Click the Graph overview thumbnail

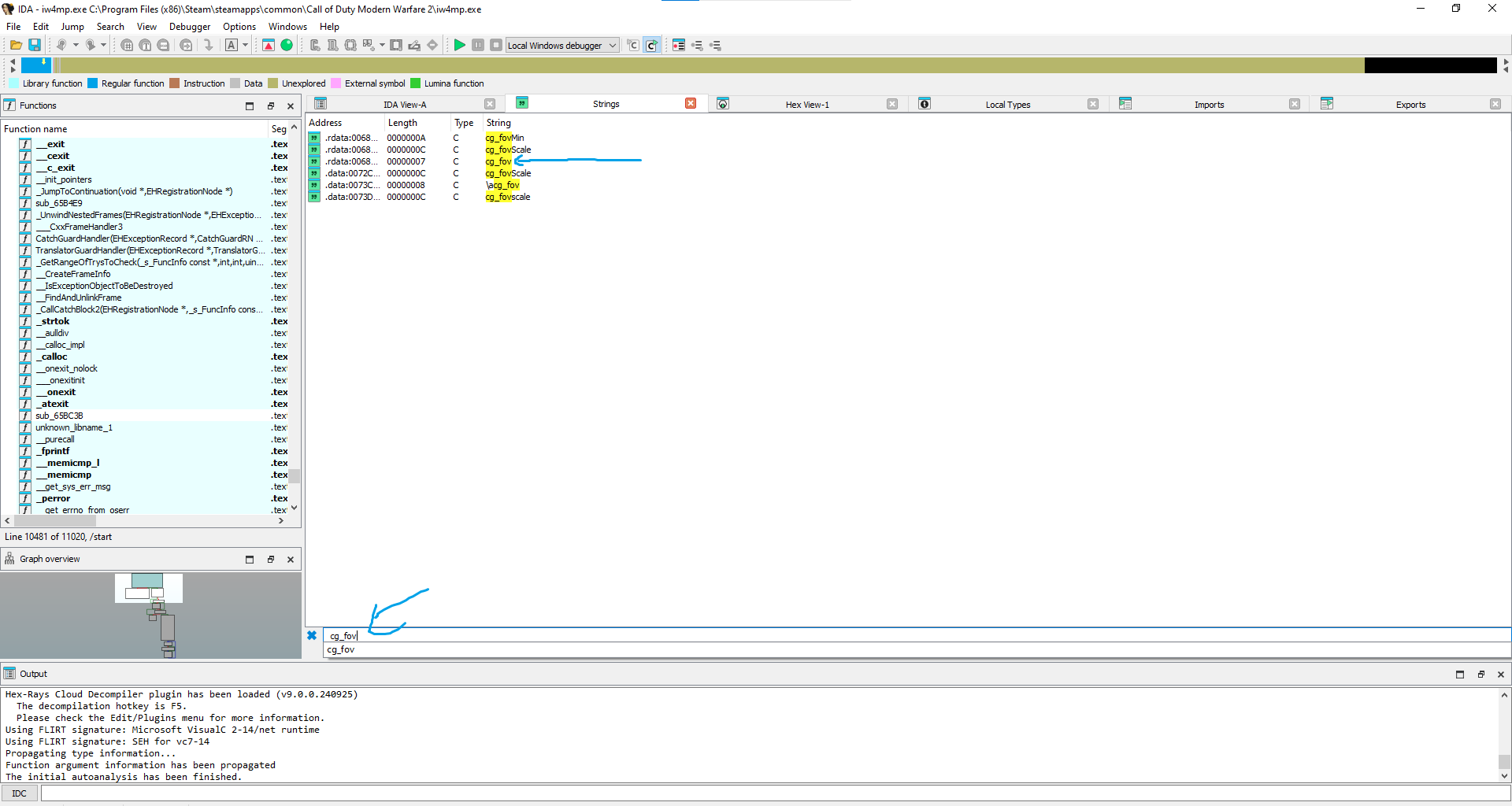point(150,615)
